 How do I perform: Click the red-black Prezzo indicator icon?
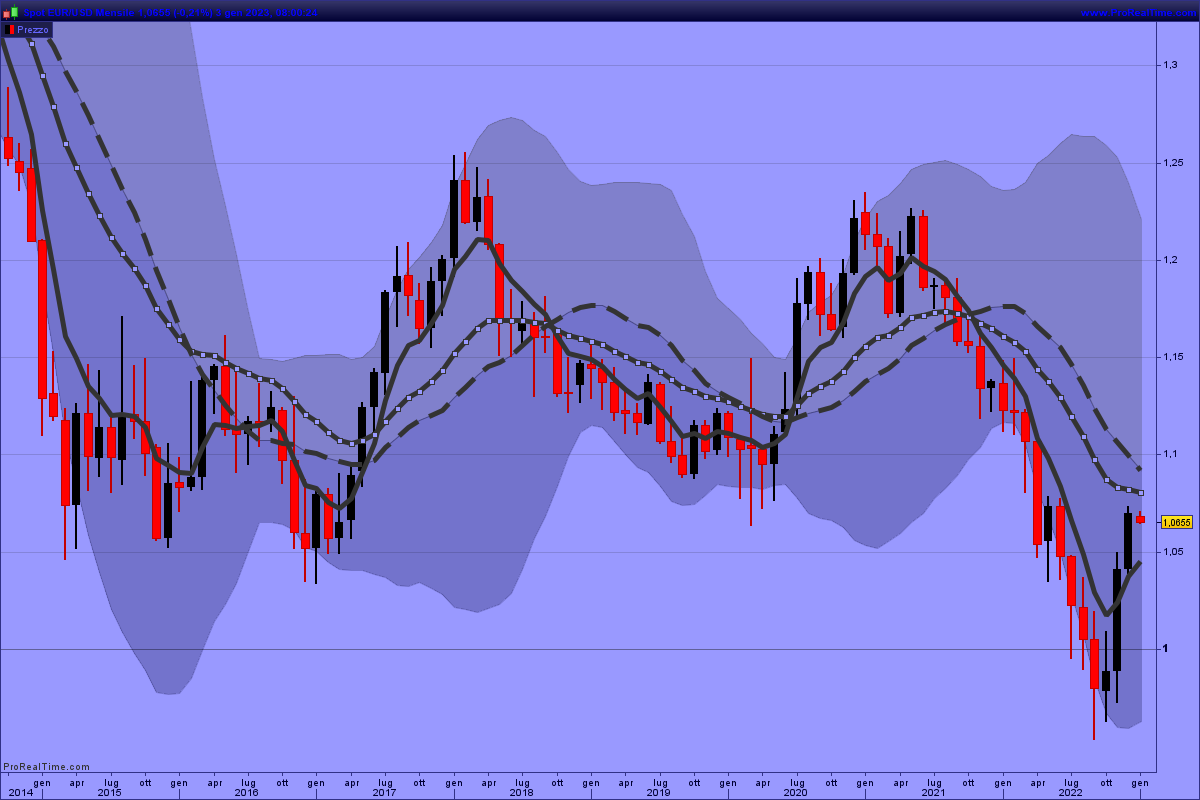point(10,30)
